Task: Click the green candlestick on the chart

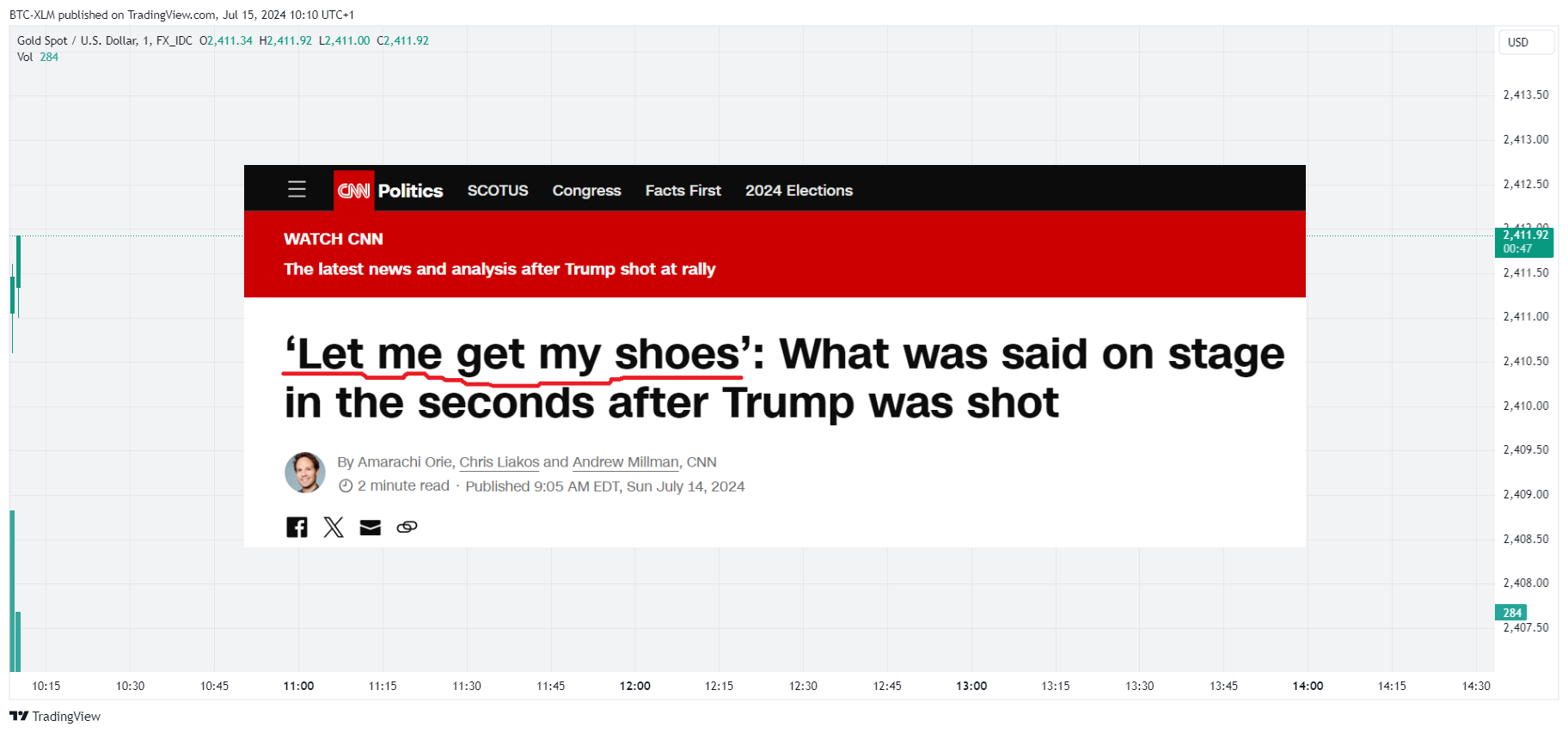Action: click(18, 262)
